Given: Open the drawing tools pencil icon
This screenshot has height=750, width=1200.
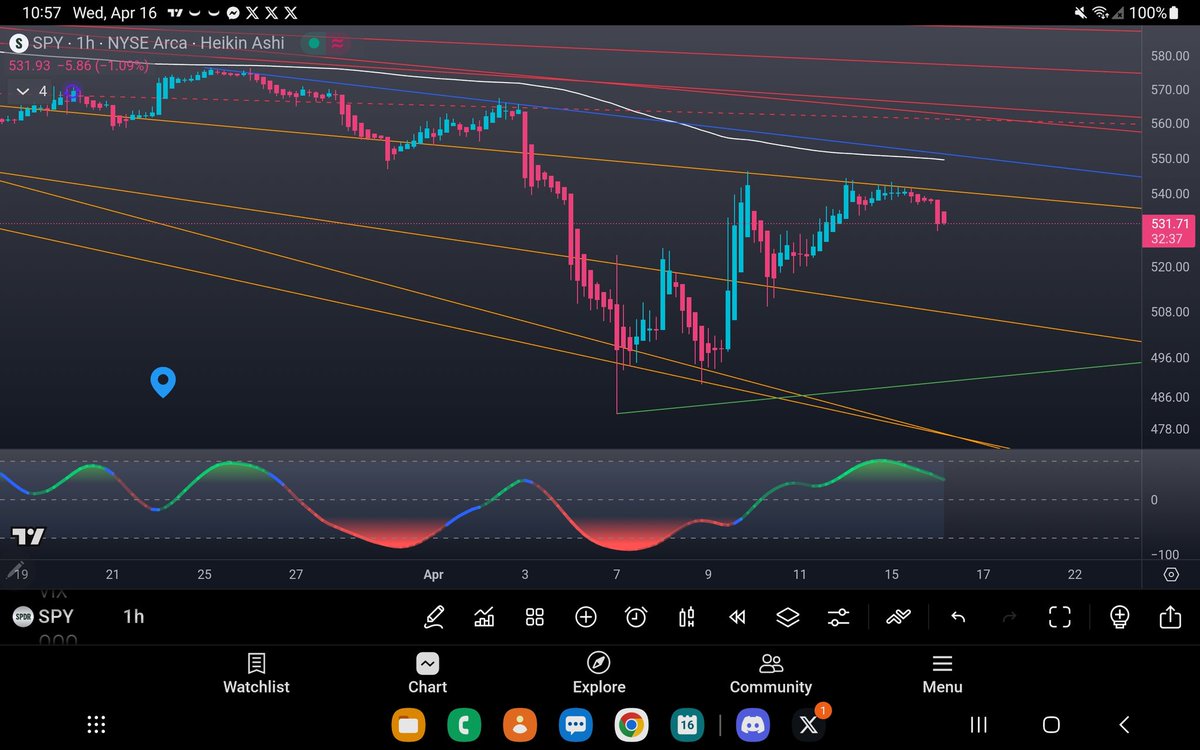Looking at the screenshot, I should [x=434, y=617].
